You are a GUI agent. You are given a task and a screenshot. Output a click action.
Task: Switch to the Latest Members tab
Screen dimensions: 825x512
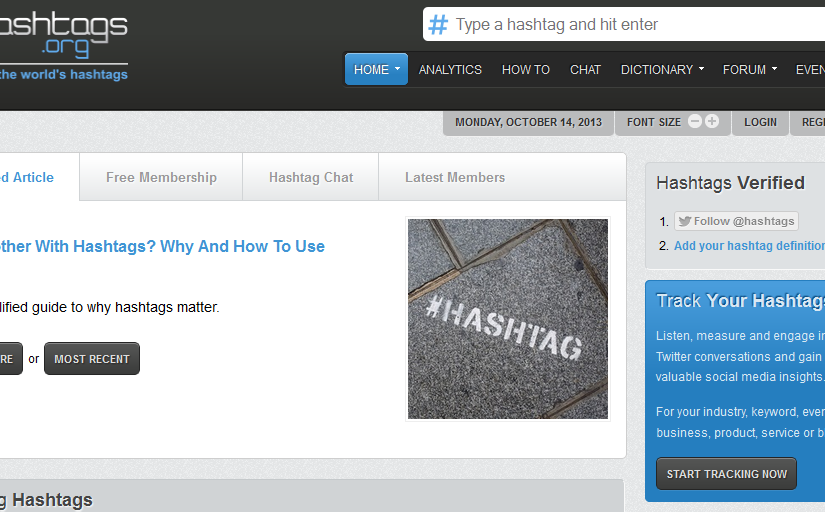coord(455,177)
